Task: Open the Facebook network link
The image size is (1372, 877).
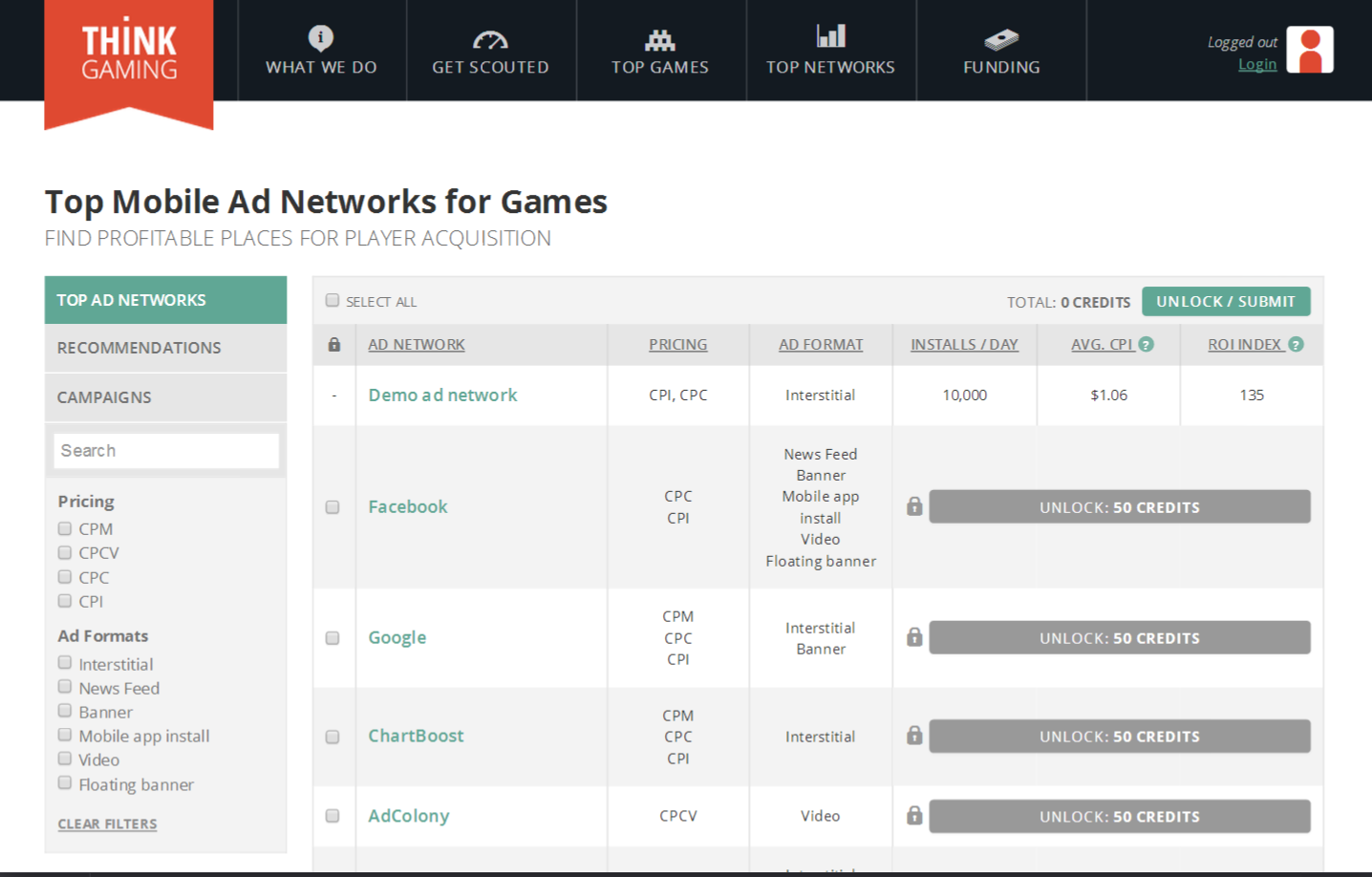Action: coord(408,506)
